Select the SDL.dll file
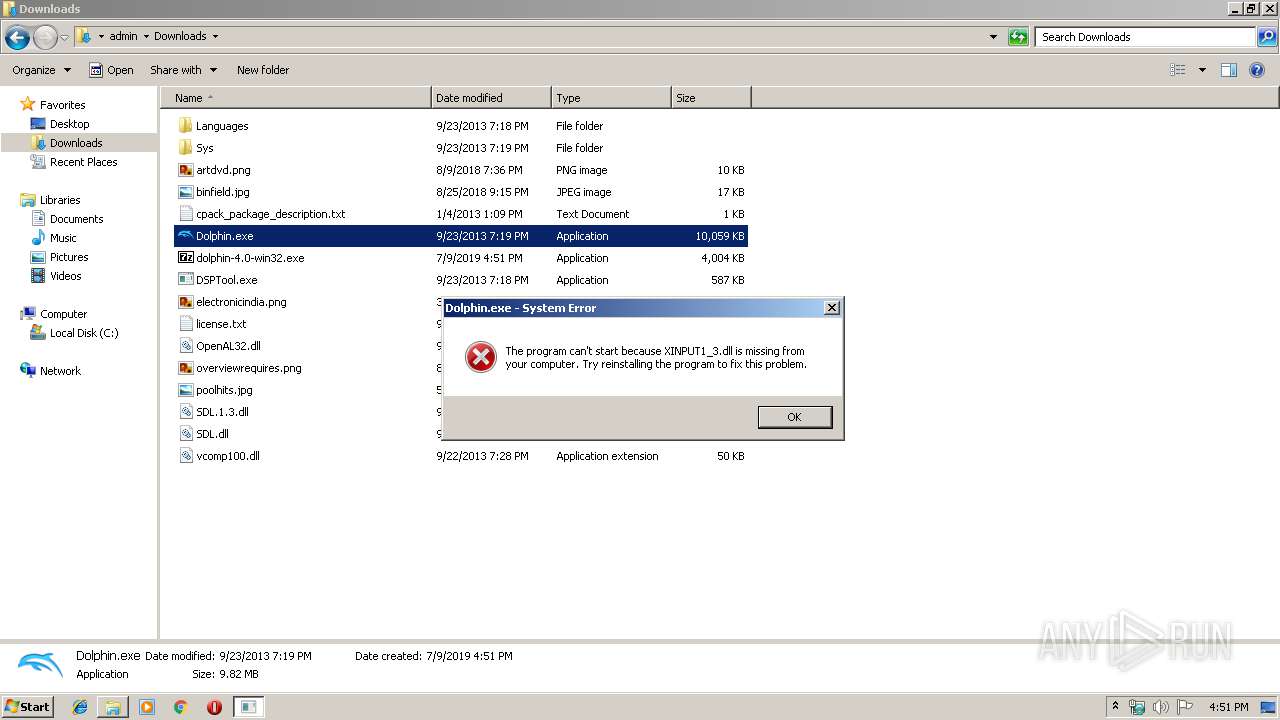 (212, 434)
